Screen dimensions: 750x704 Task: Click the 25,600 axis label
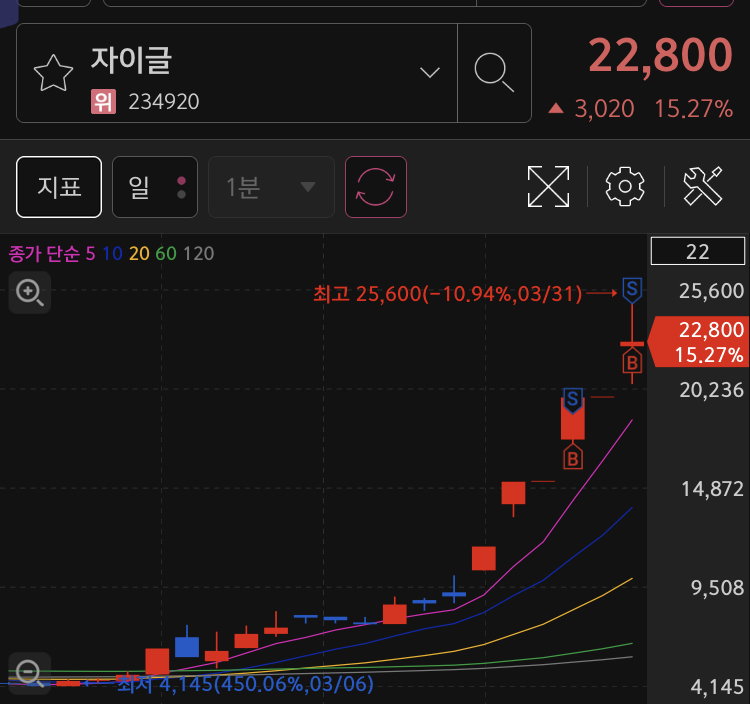pyautogui.click(x=711, y=291)
